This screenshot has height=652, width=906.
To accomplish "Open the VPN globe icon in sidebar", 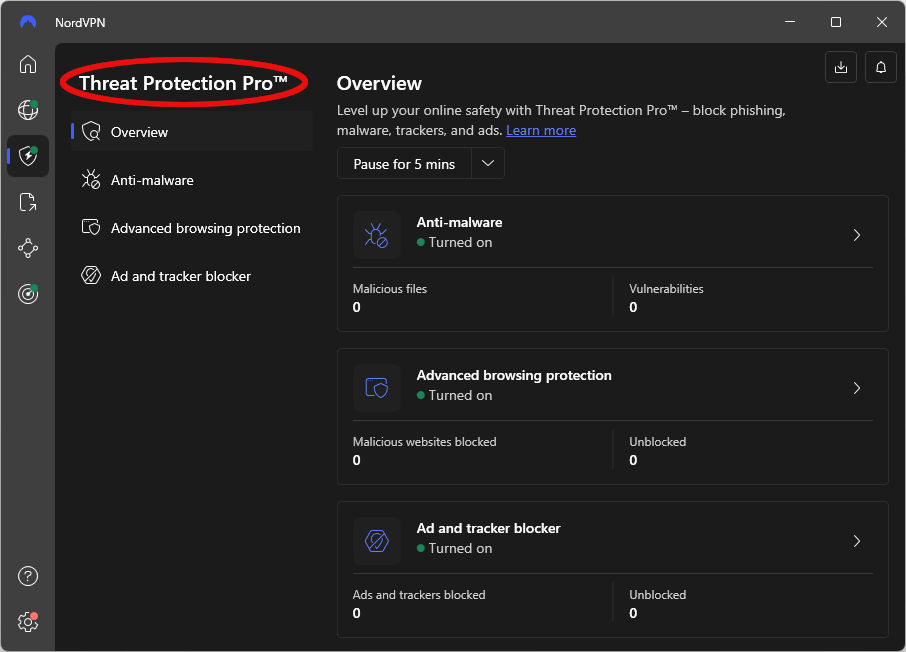I will coord(28,110).
